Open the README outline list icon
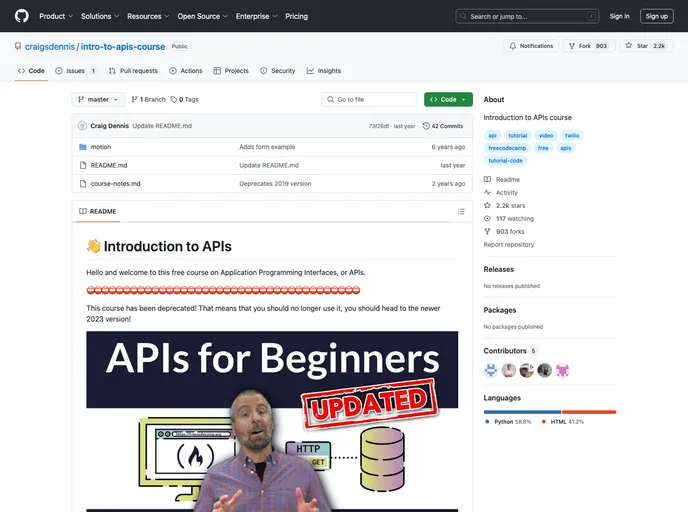 coord(461,211)
